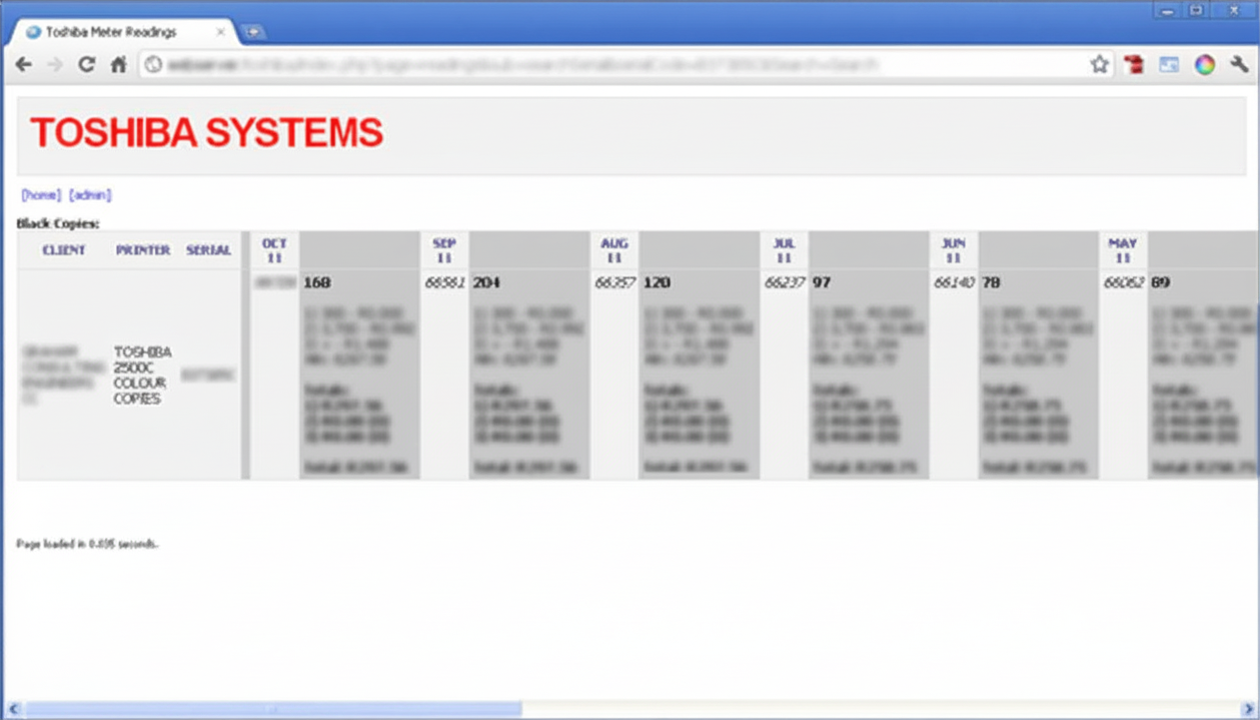Click the TOSHIBA 2500C COLOUR COPIES cell
Screen dimensions: 1260x720
(142, 375)
